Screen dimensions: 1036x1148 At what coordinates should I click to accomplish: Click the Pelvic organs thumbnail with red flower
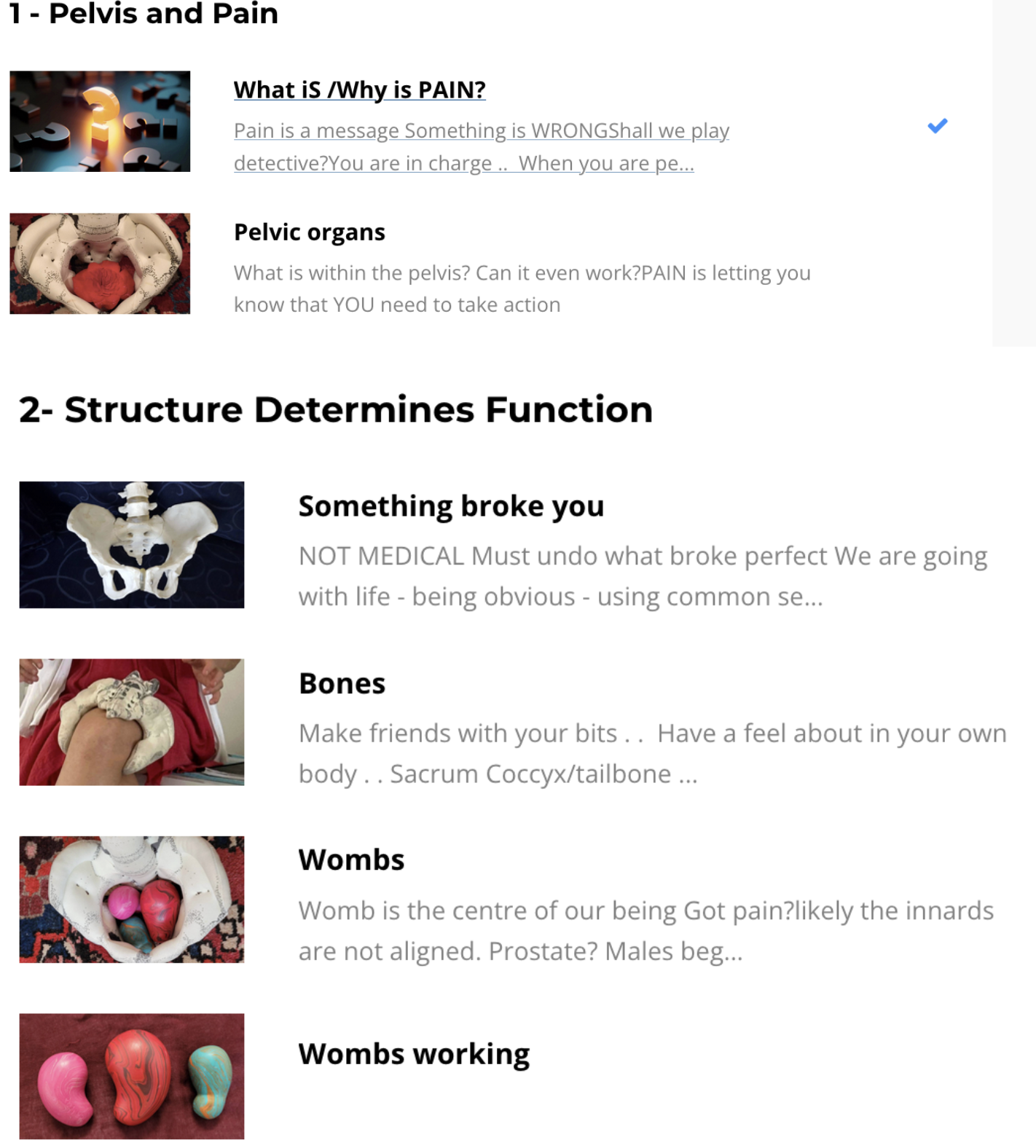[100, 264]
